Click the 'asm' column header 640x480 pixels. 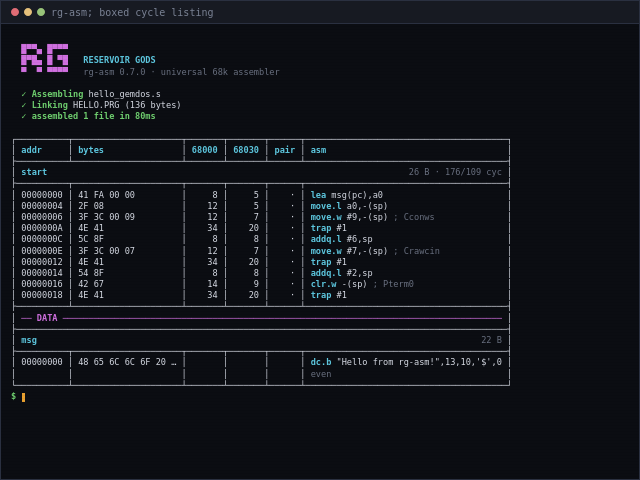318,150
